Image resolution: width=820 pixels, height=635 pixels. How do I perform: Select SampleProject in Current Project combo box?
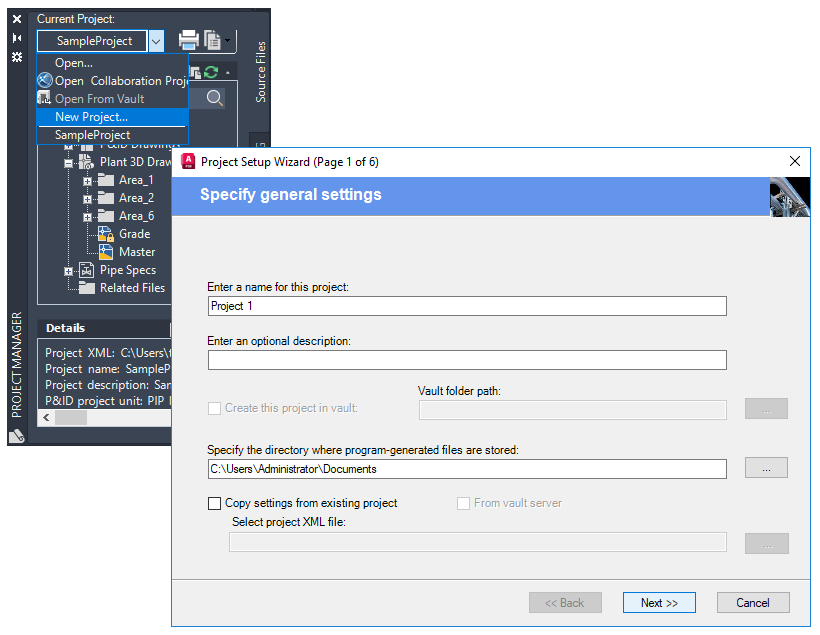click(x=92, y=41)
